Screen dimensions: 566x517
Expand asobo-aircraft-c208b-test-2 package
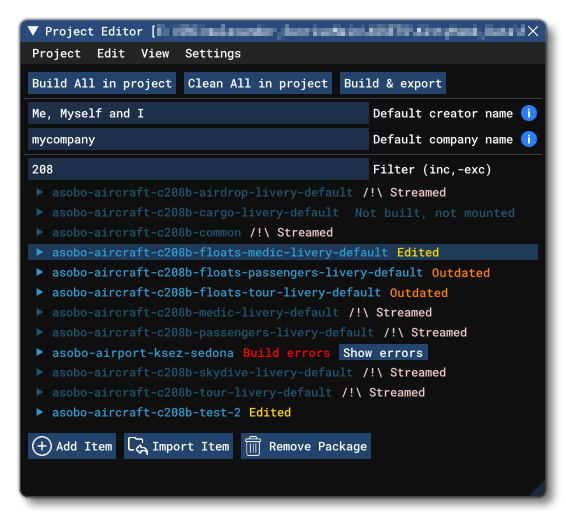click(40, 413)
